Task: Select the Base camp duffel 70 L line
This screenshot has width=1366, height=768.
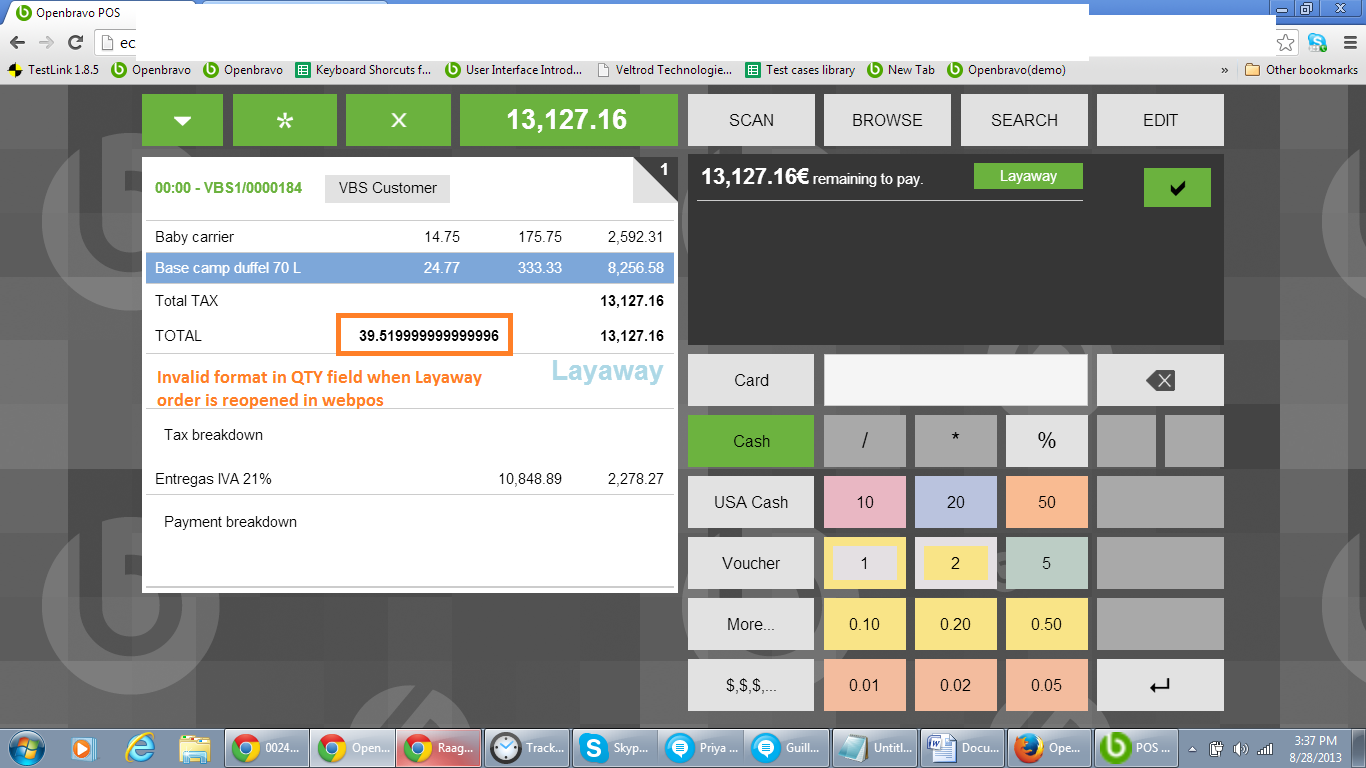Action: coord(410,268)
